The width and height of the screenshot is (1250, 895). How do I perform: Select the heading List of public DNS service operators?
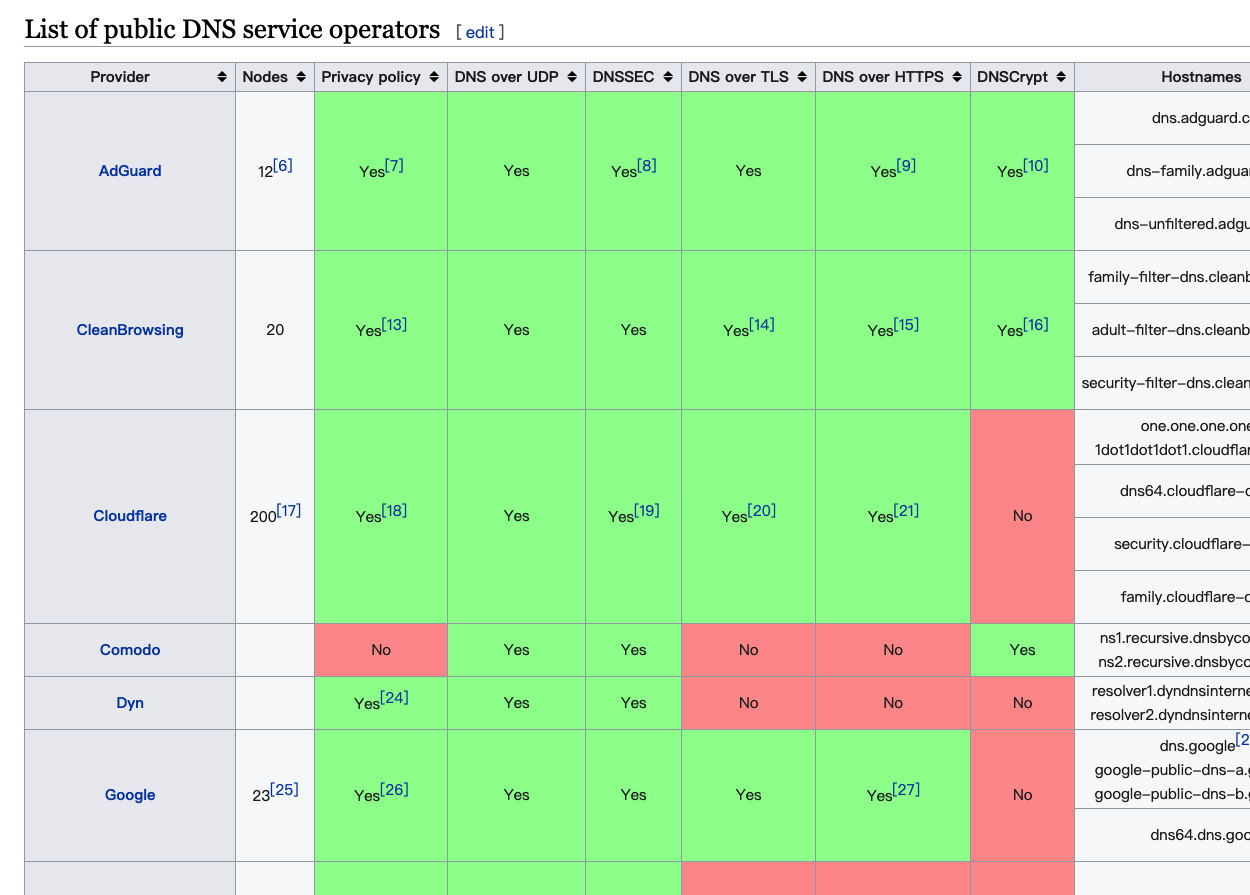[x=232, y=30]
